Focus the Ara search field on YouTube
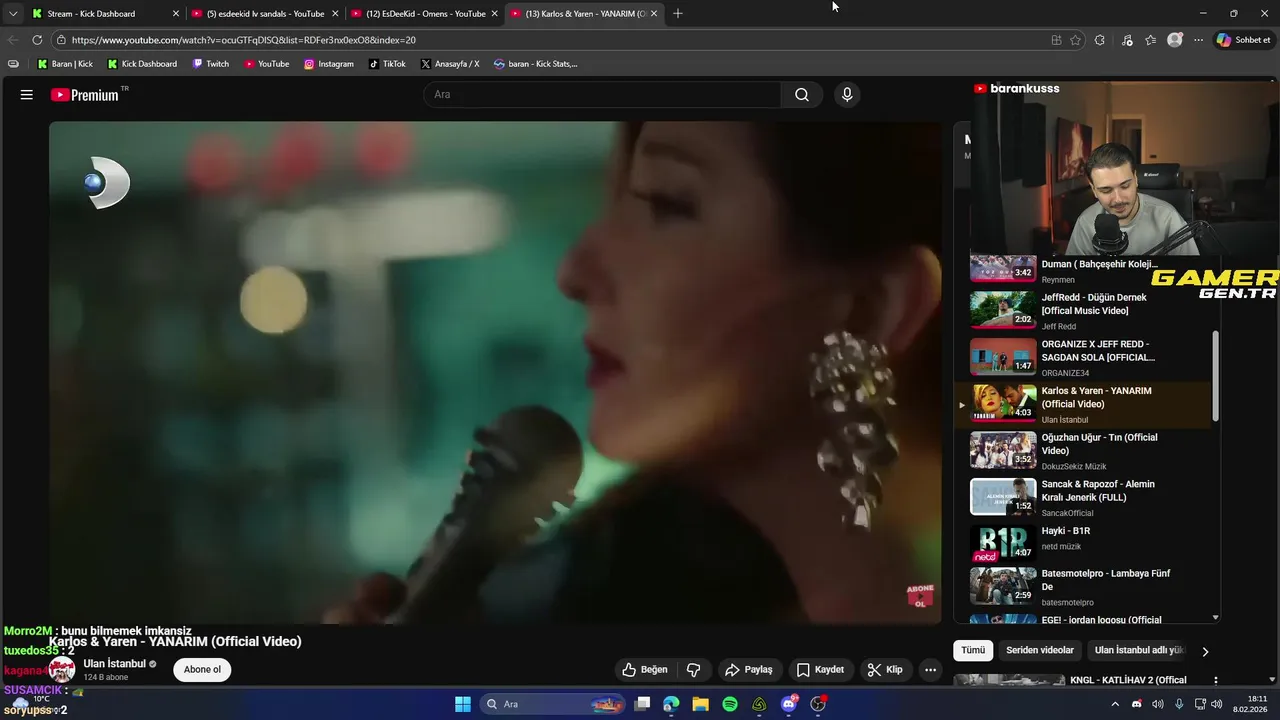This screenshot has width=1280, height=720. (603, 95)
